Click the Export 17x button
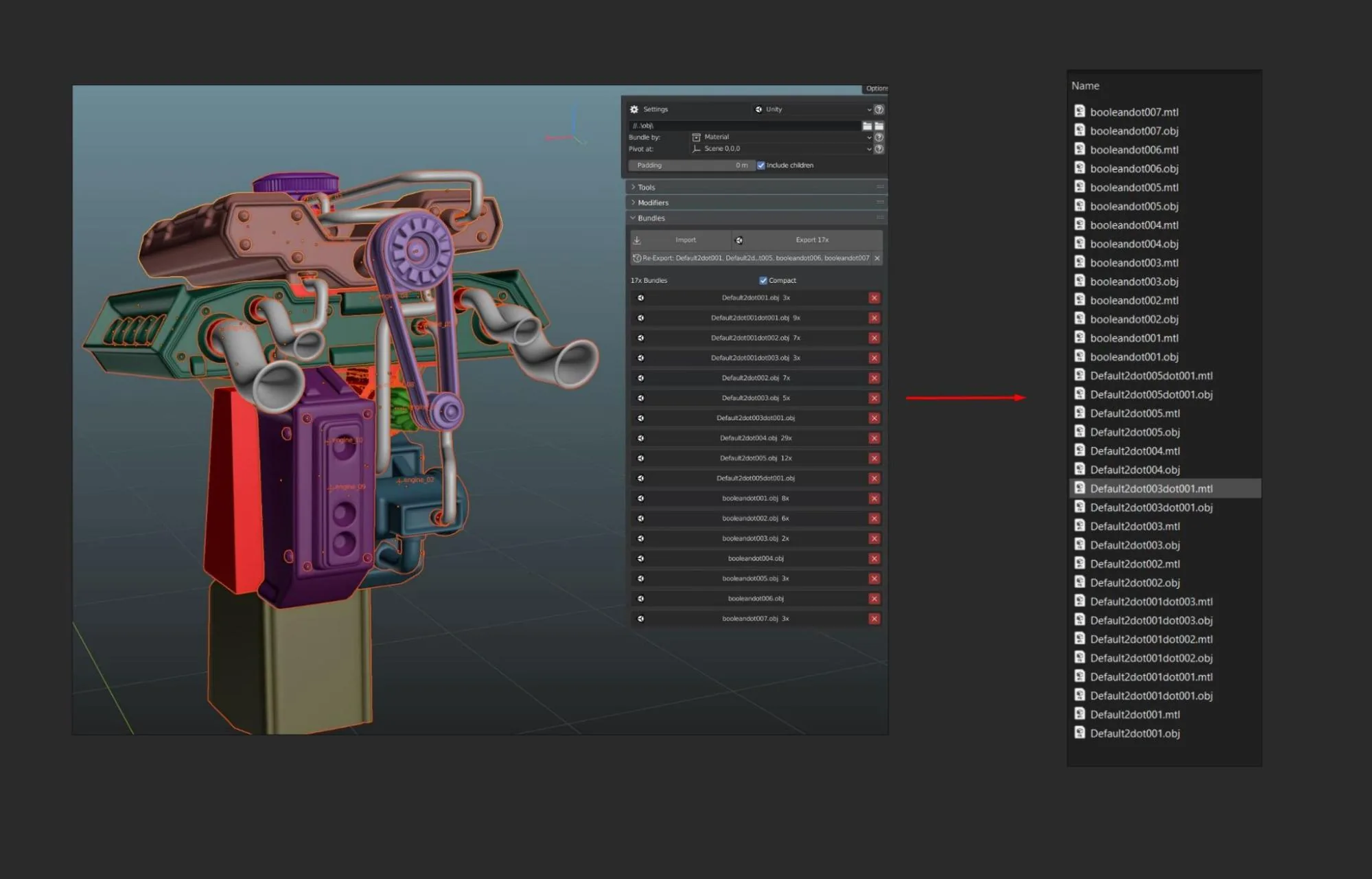The height and width of the screenshot is (879, 1372). pos(807,240)
